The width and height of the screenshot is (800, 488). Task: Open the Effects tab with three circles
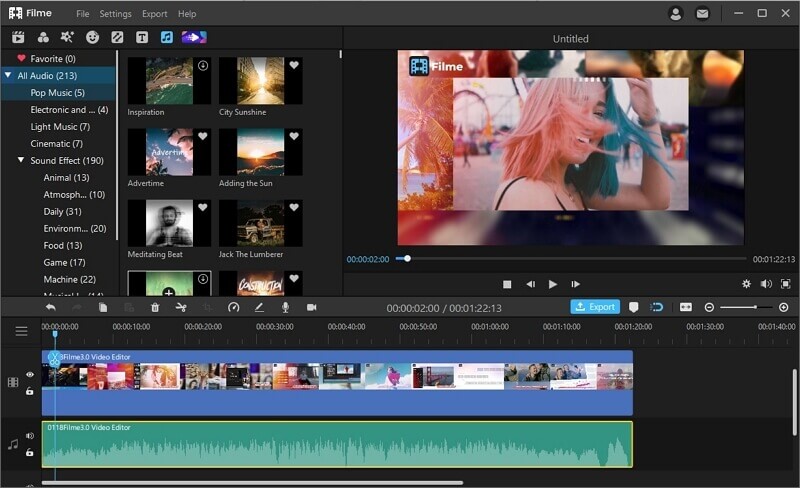tap(43, 37)
